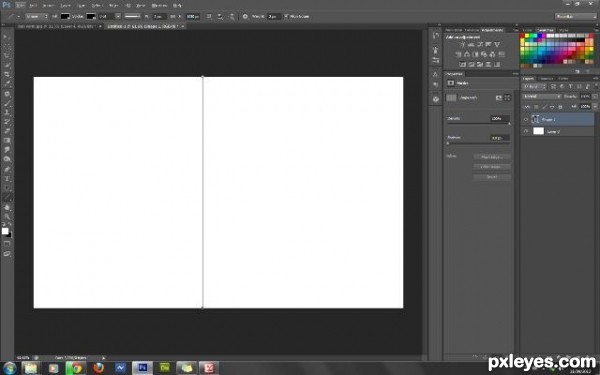Image resolution: width=600 pixels, height=375 pixels.
Task: Select the History Brush tool
Action: 7,122
